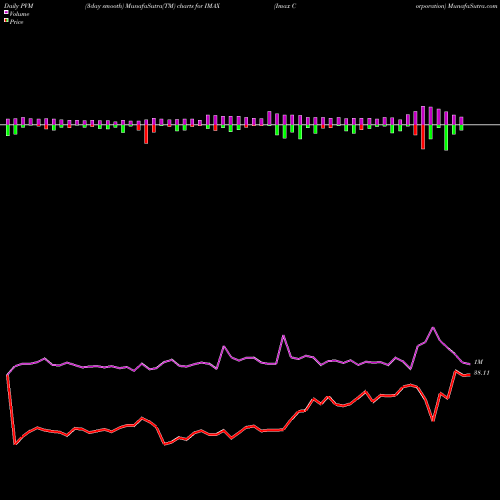
Task: Click the '38.11' price line end label
Action: coord(482,373)
